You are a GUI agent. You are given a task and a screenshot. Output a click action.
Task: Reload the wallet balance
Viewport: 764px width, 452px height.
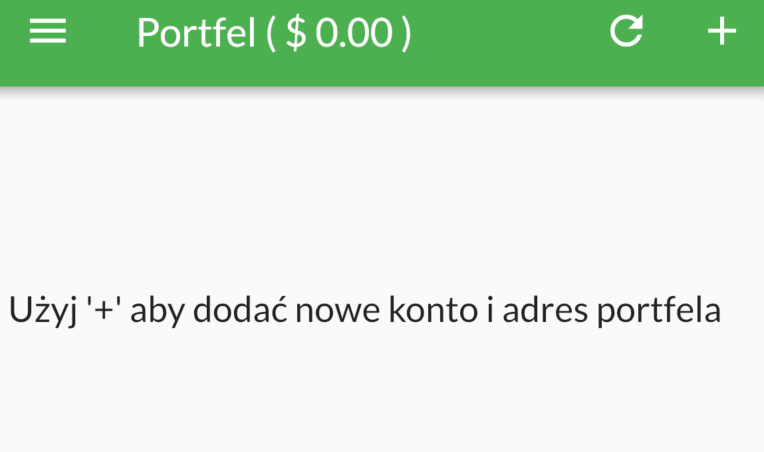626,32
